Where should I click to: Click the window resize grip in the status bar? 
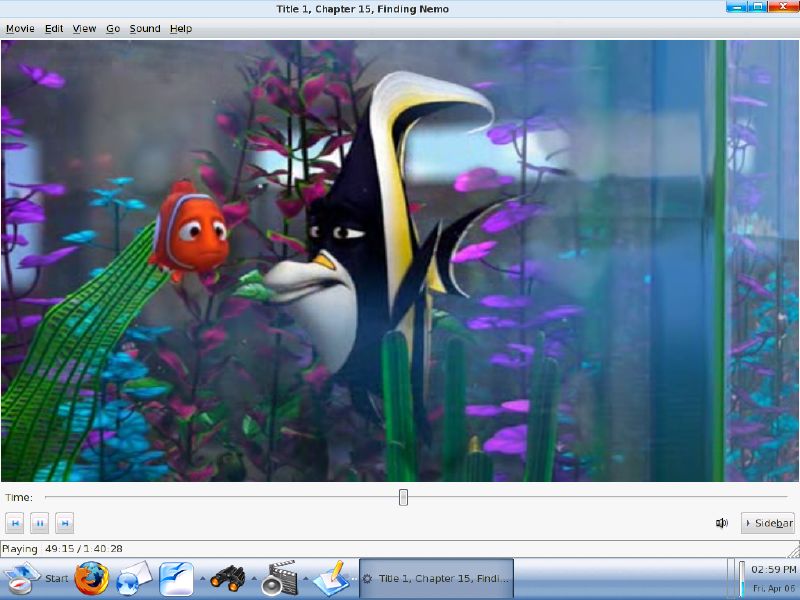tap(794, 551)
